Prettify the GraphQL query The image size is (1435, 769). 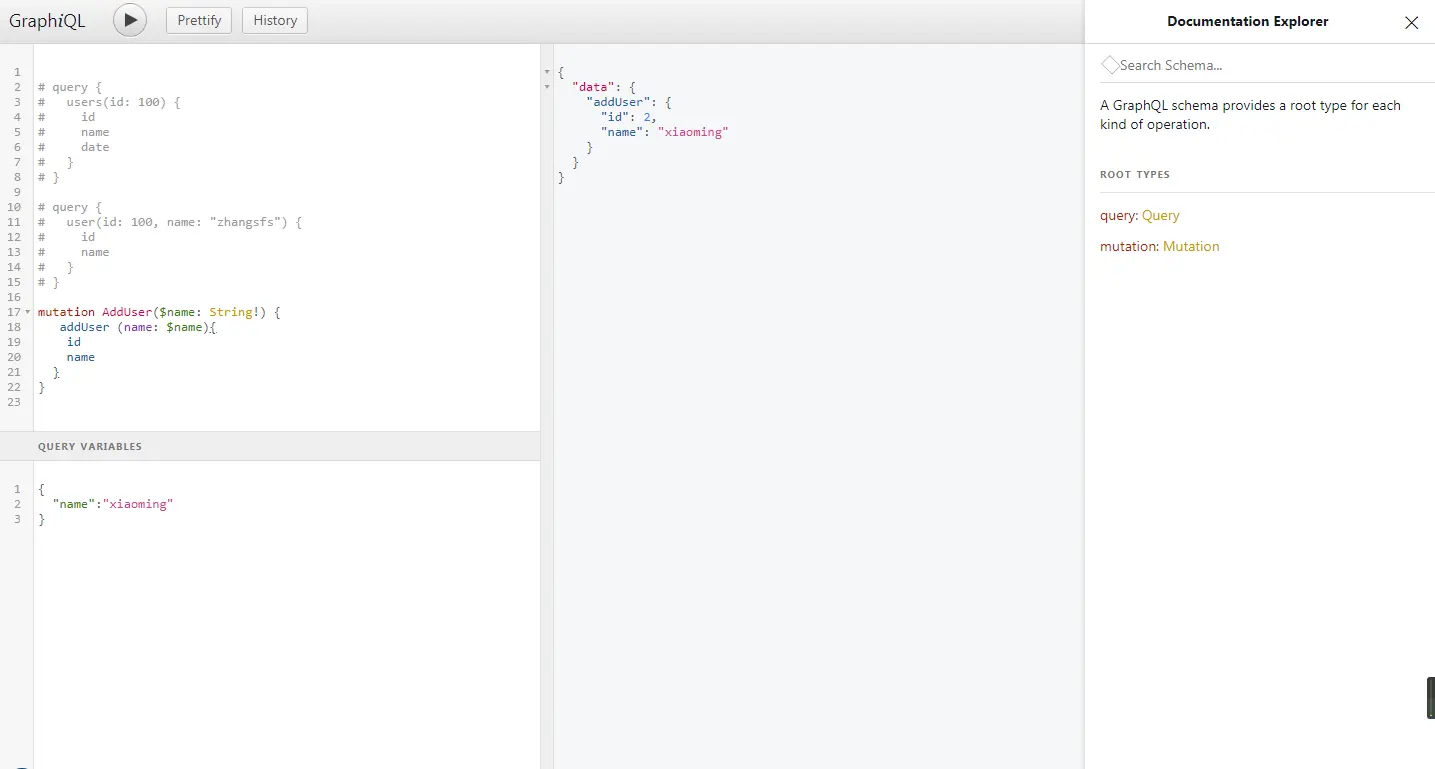198,19
